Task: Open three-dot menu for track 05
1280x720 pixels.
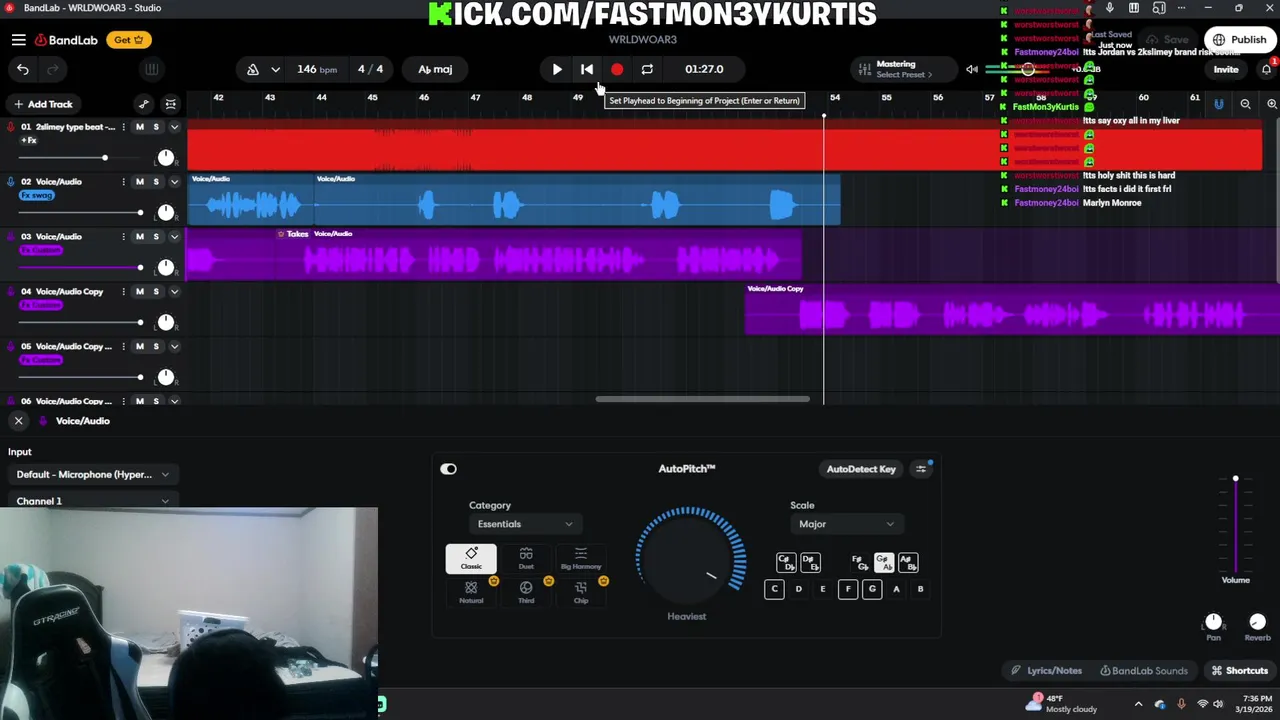Action: coord(124,347)
